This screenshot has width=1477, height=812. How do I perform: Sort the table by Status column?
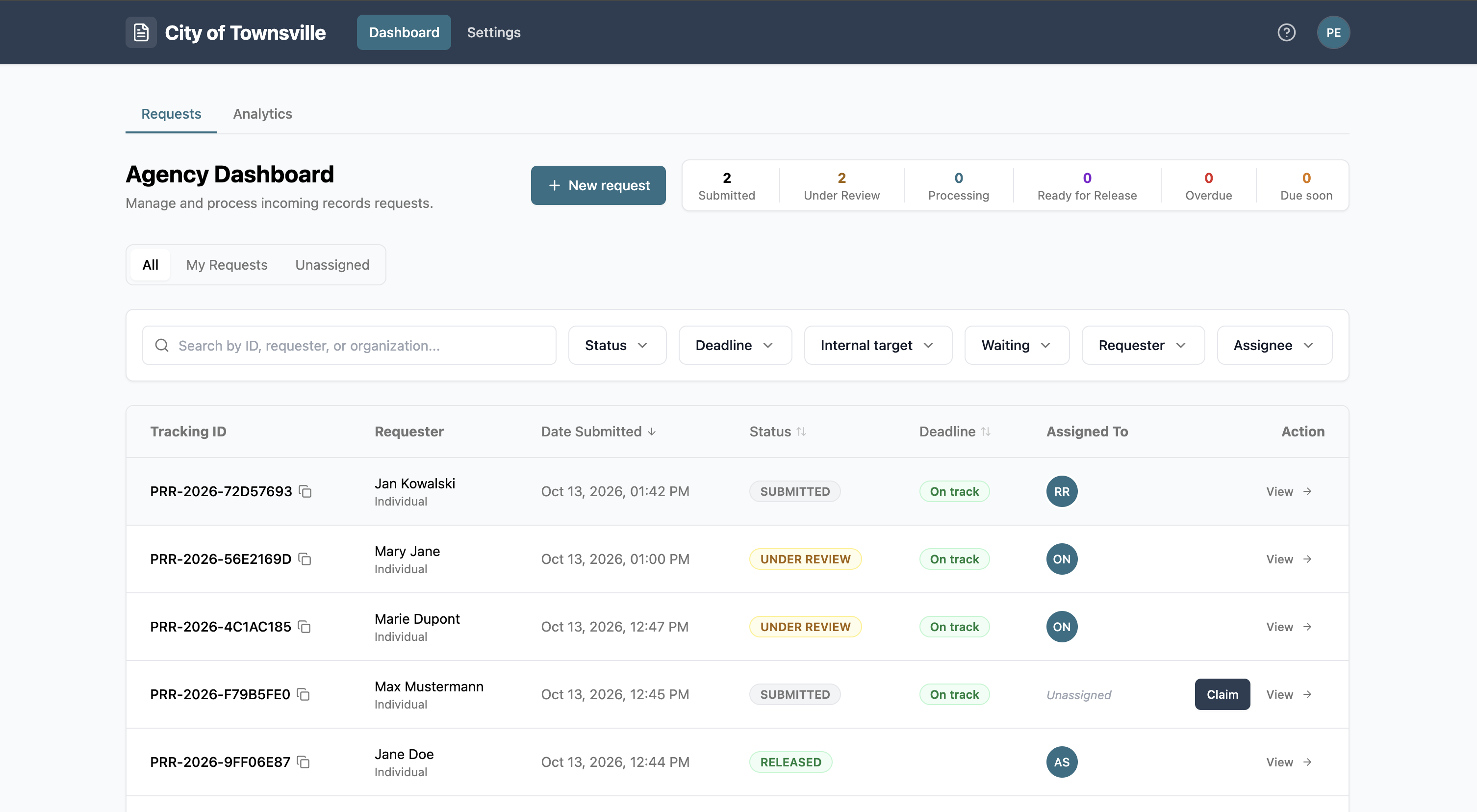coord(778,432)
